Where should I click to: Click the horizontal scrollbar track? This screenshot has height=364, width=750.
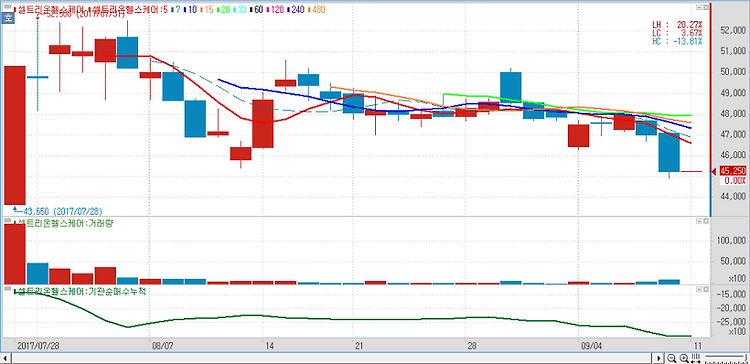[332, 358]
